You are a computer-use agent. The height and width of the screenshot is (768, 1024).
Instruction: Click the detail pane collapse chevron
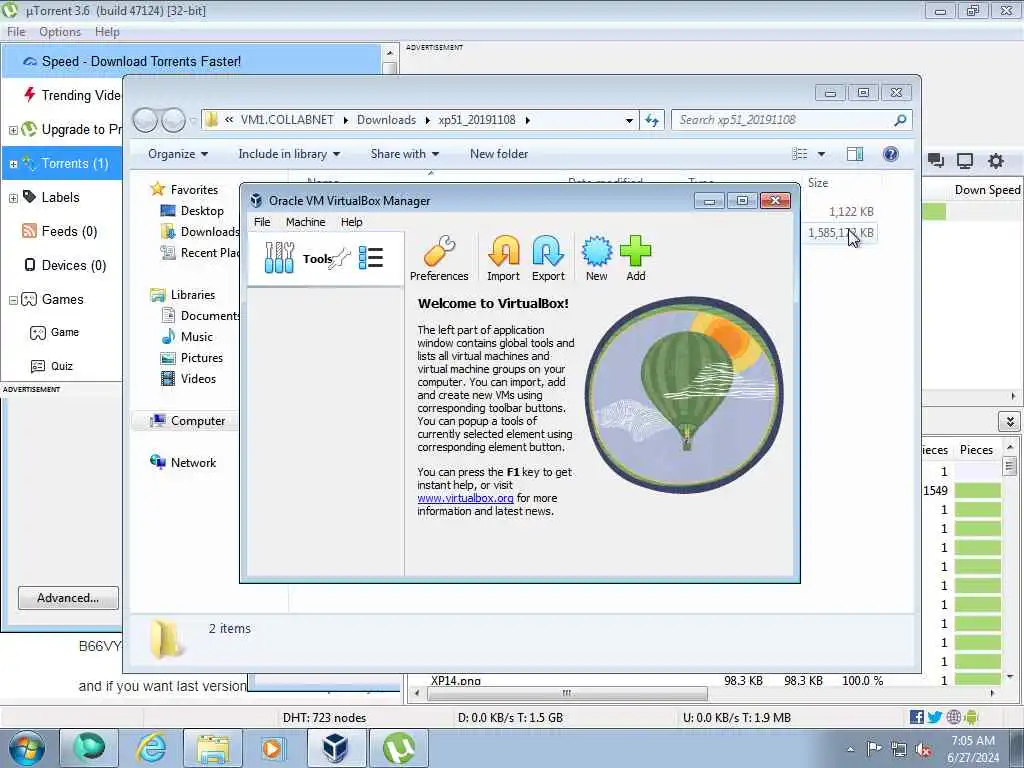(1010, 422)
